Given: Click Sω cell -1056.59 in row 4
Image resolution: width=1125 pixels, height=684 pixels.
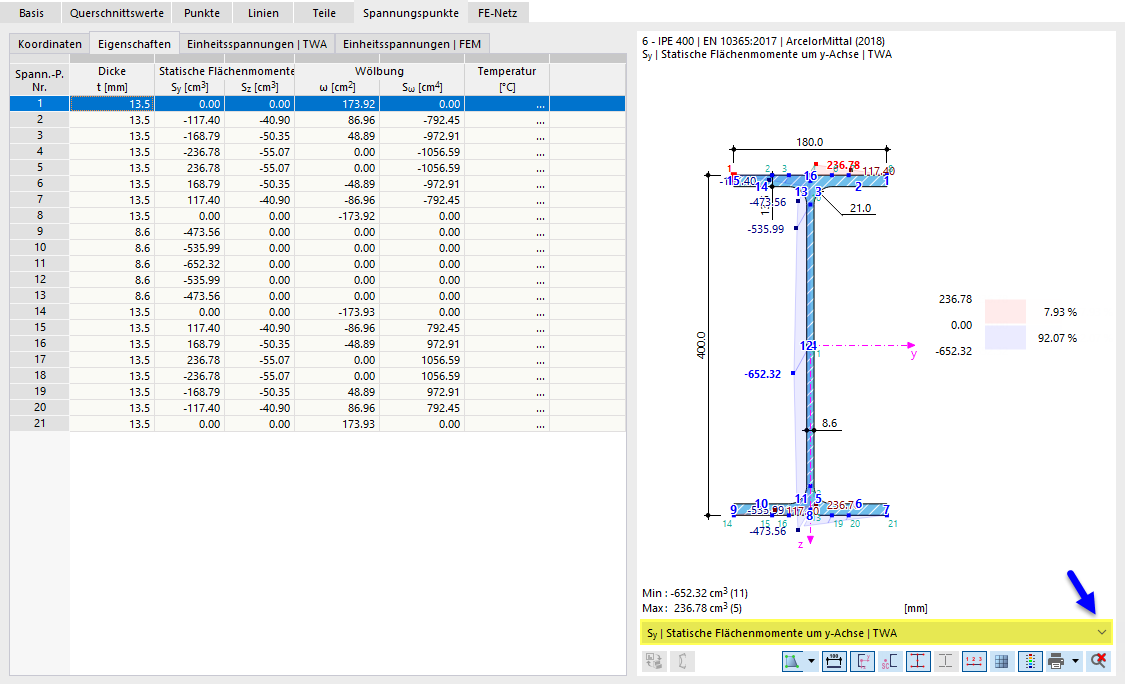Looking at the screenshot, I should 422,152.
